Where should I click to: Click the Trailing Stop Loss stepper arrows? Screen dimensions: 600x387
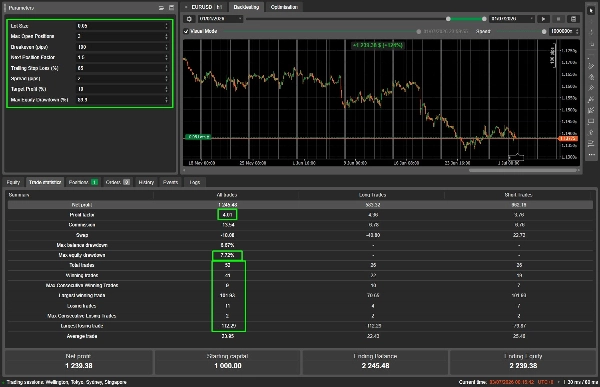(x=166, y=68)
